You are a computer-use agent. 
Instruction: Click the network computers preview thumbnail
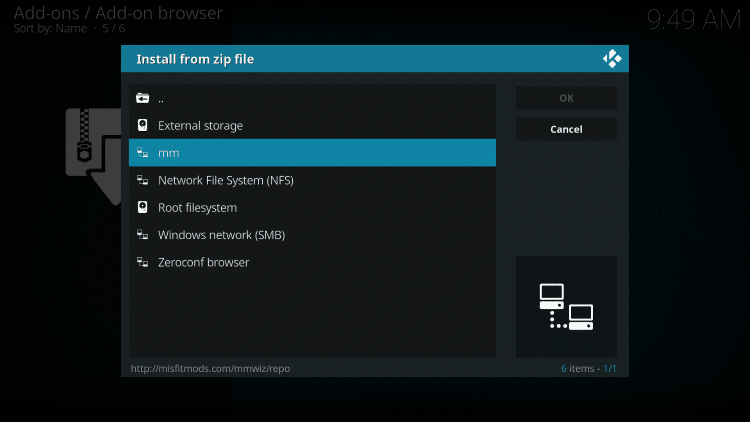click(x=566, y=306)
